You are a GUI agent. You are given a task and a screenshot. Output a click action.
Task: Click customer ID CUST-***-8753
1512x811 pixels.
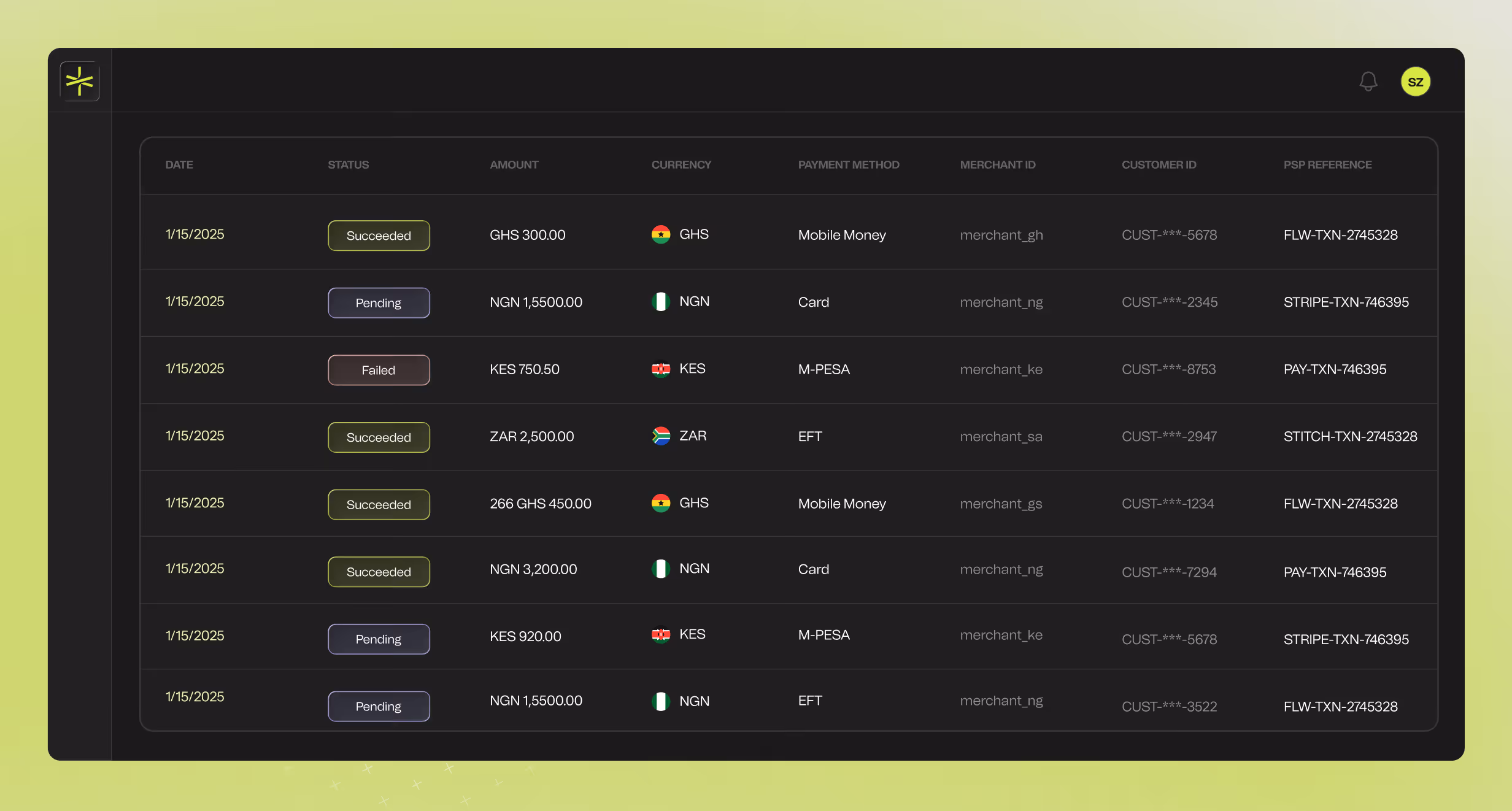[x=1168, y=369]
